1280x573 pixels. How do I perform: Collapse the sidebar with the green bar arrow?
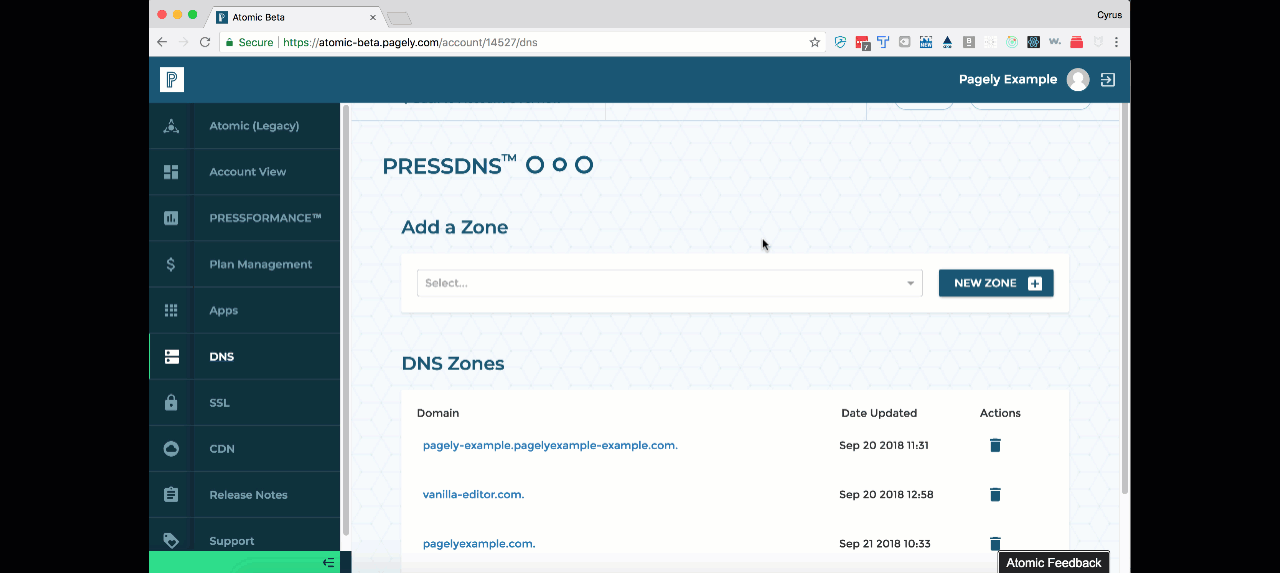pyautogui.click(x=328, y=563)
